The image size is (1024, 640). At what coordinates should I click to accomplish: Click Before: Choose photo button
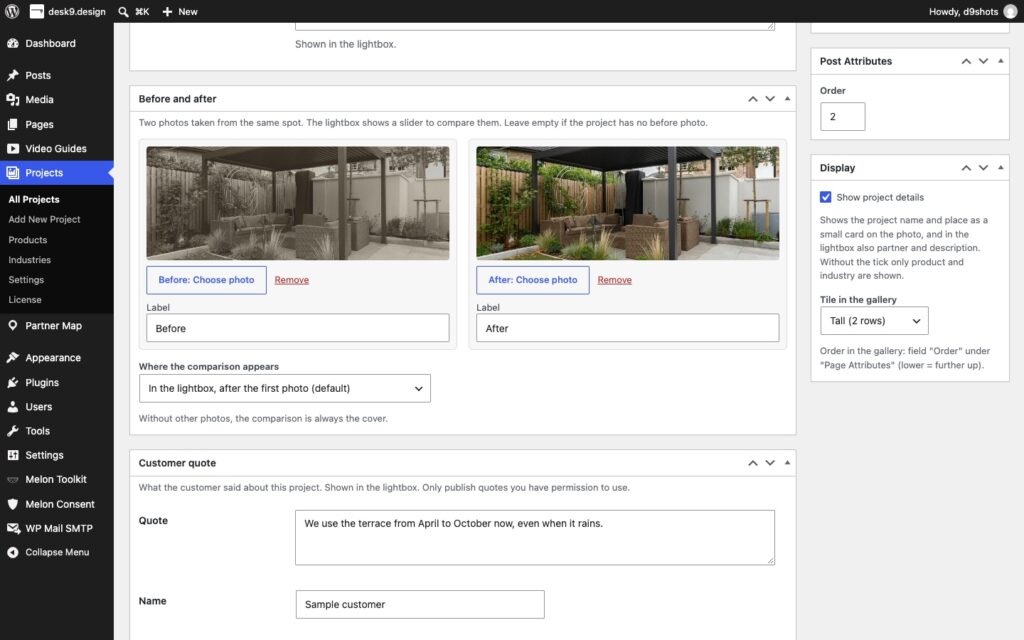pyautogui.click(x=206, y=280)
